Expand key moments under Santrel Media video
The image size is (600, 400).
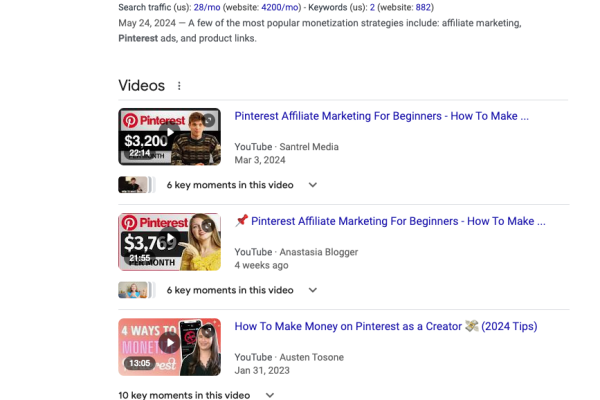pyautogui.click(x=313, y=185)
